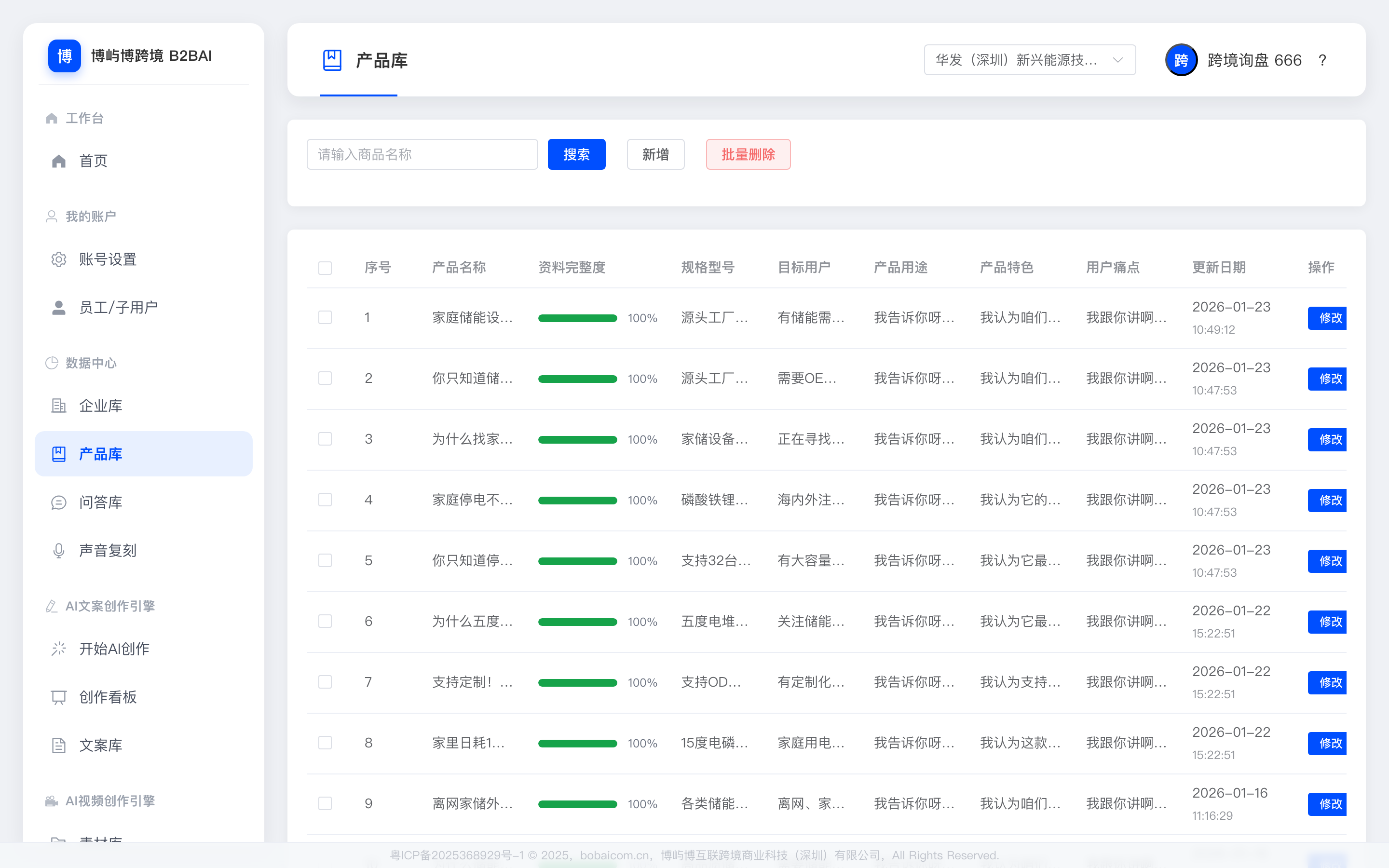Click the 新增 button
Viewport: 1389px width, 868px height.
coord(655,154)
